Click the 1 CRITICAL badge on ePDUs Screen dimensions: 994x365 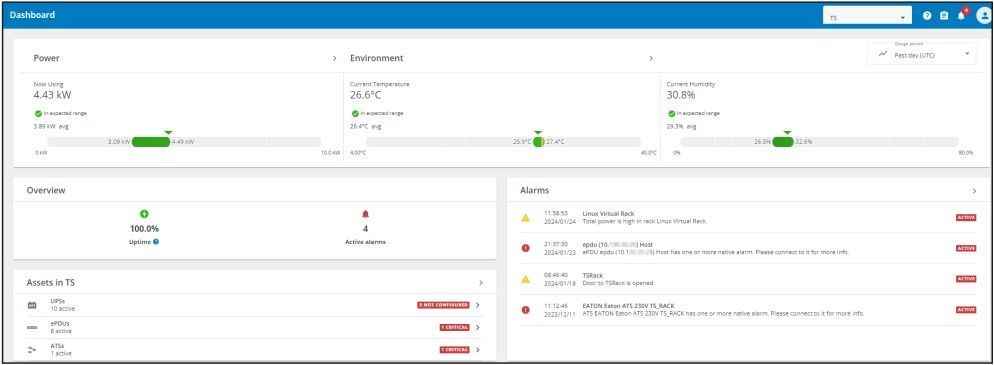pyautogui.click(x=455, y=328)
